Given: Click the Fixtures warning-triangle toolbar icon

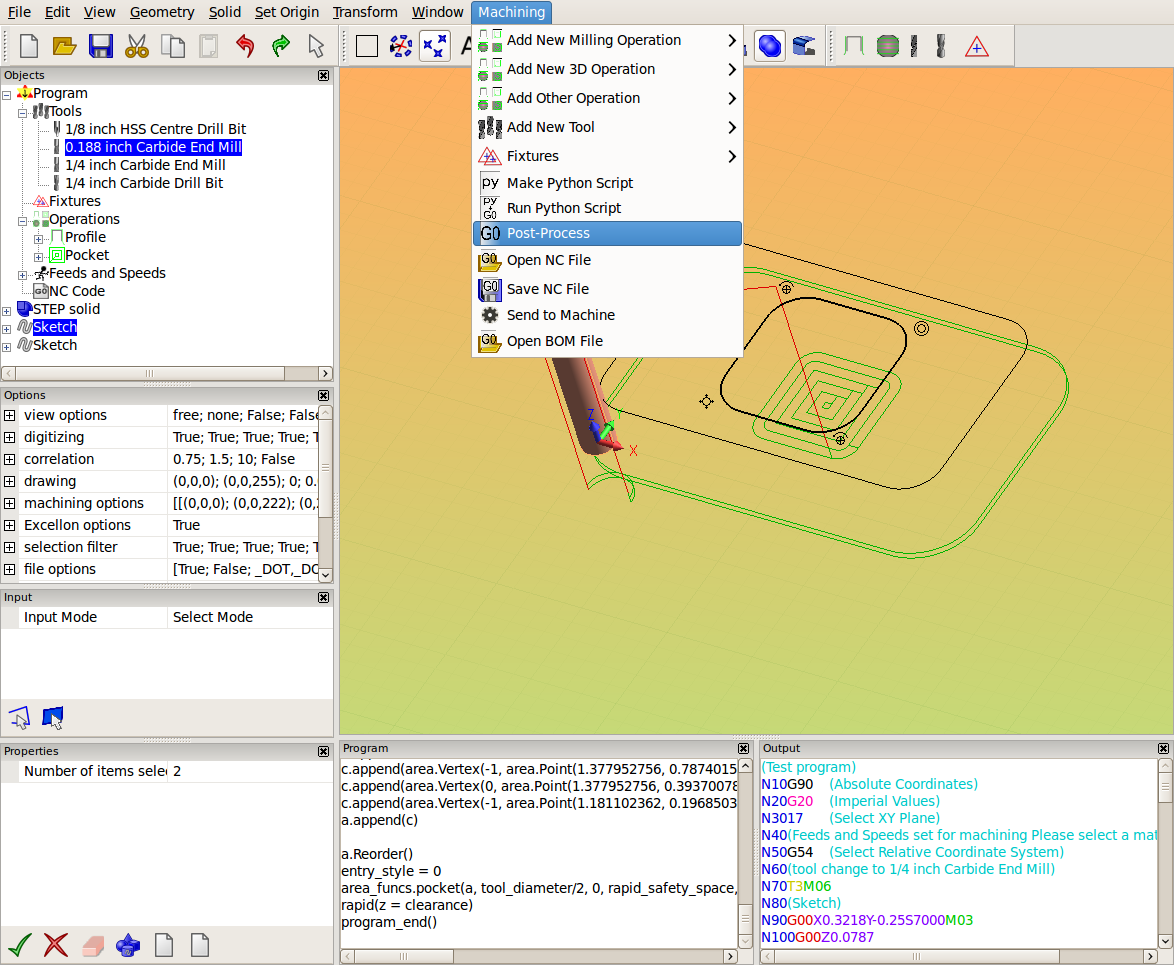Looking at the screenshot, I should (976, 46).
